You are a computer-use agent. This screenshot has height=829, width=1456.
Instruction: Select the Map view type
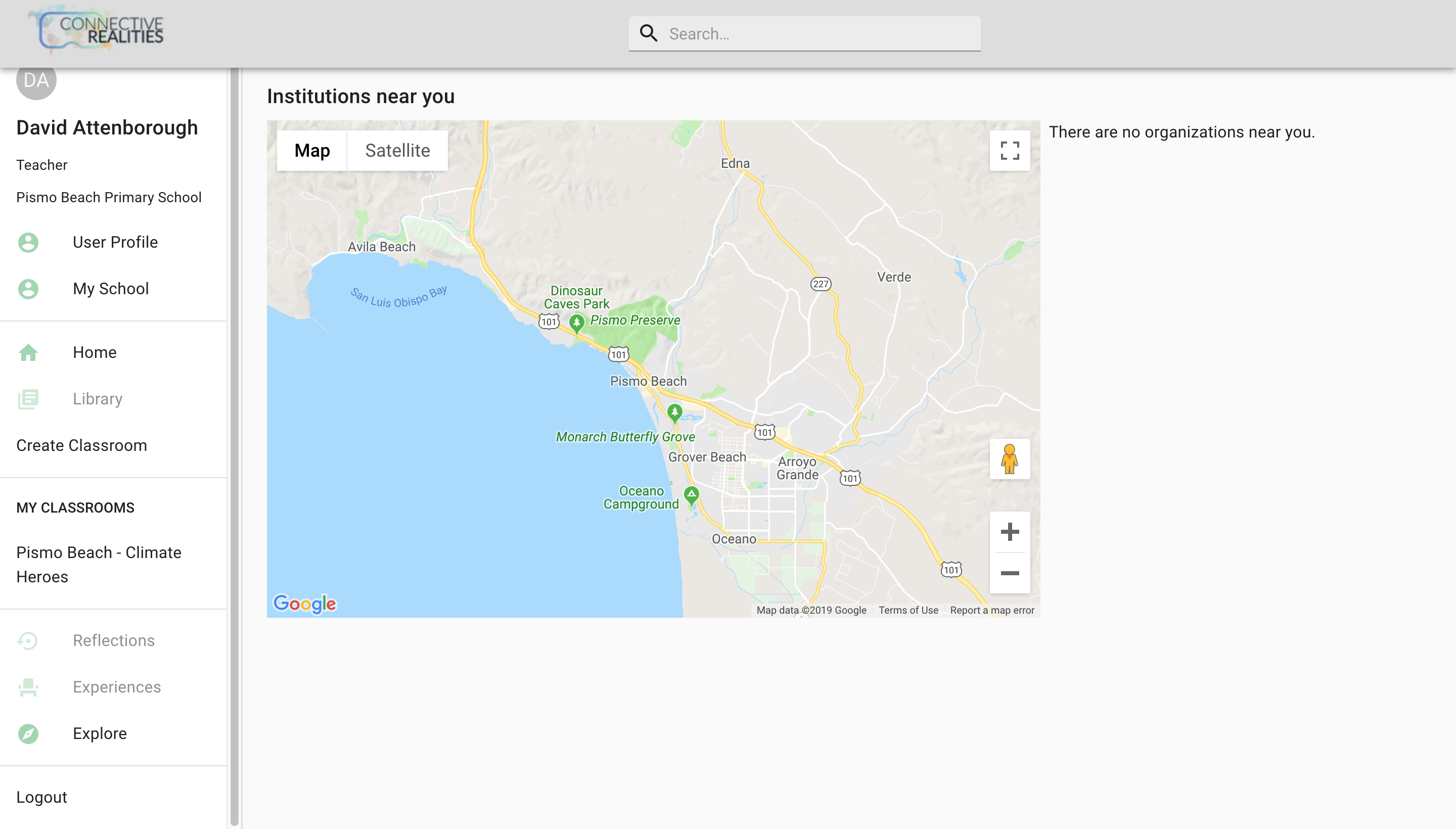(x=312, y=151)
